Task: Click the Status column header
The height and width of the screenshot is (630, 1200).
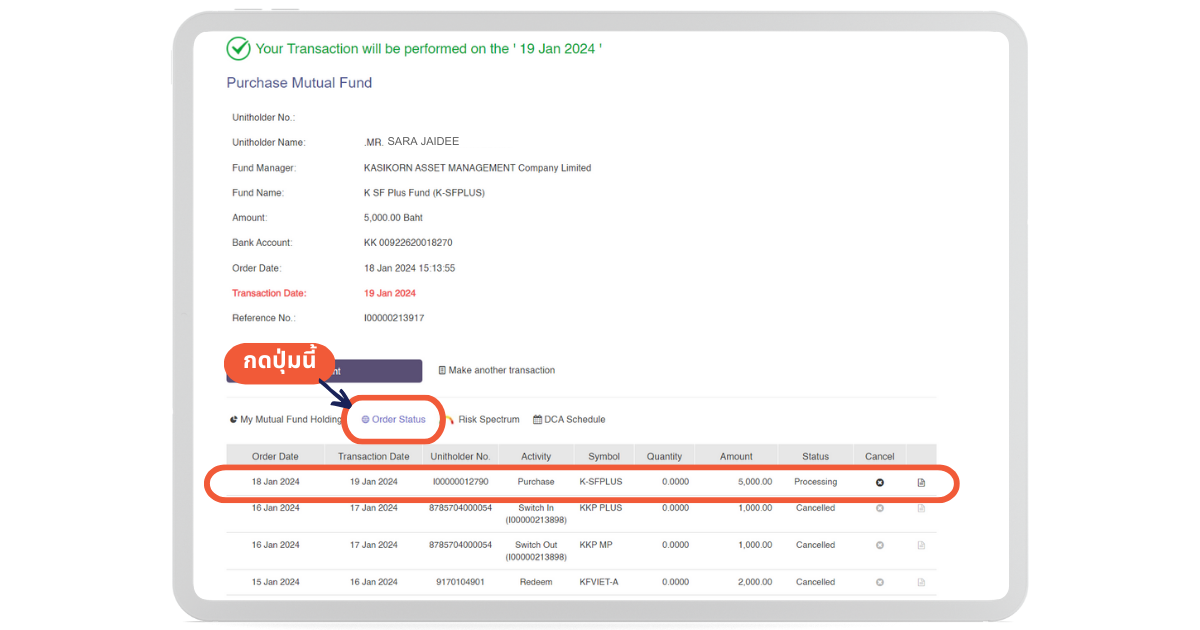Action: pos(815,456)
